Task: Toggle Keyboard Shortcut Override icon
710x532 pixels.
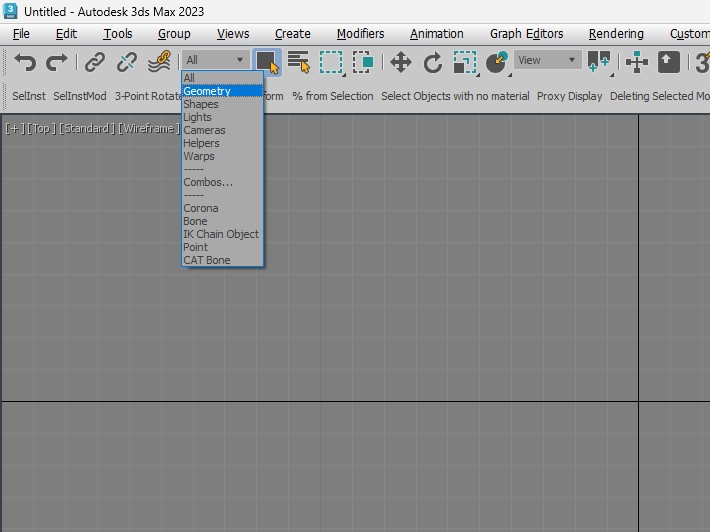Action: pyautogui.click(x=669, y=62)
